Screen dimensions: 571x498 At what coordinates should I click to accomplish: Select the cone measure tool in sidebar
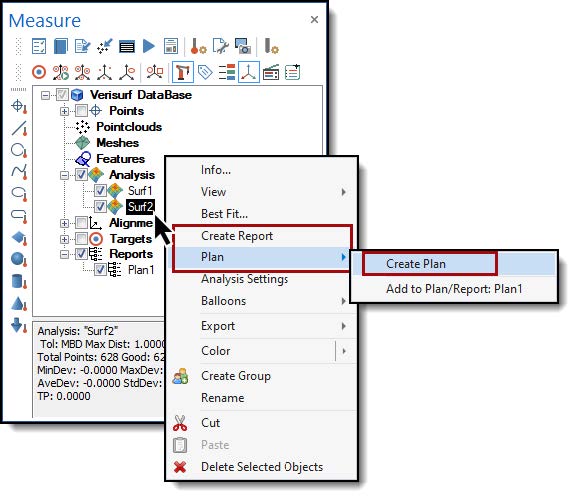tap(19, 304)
